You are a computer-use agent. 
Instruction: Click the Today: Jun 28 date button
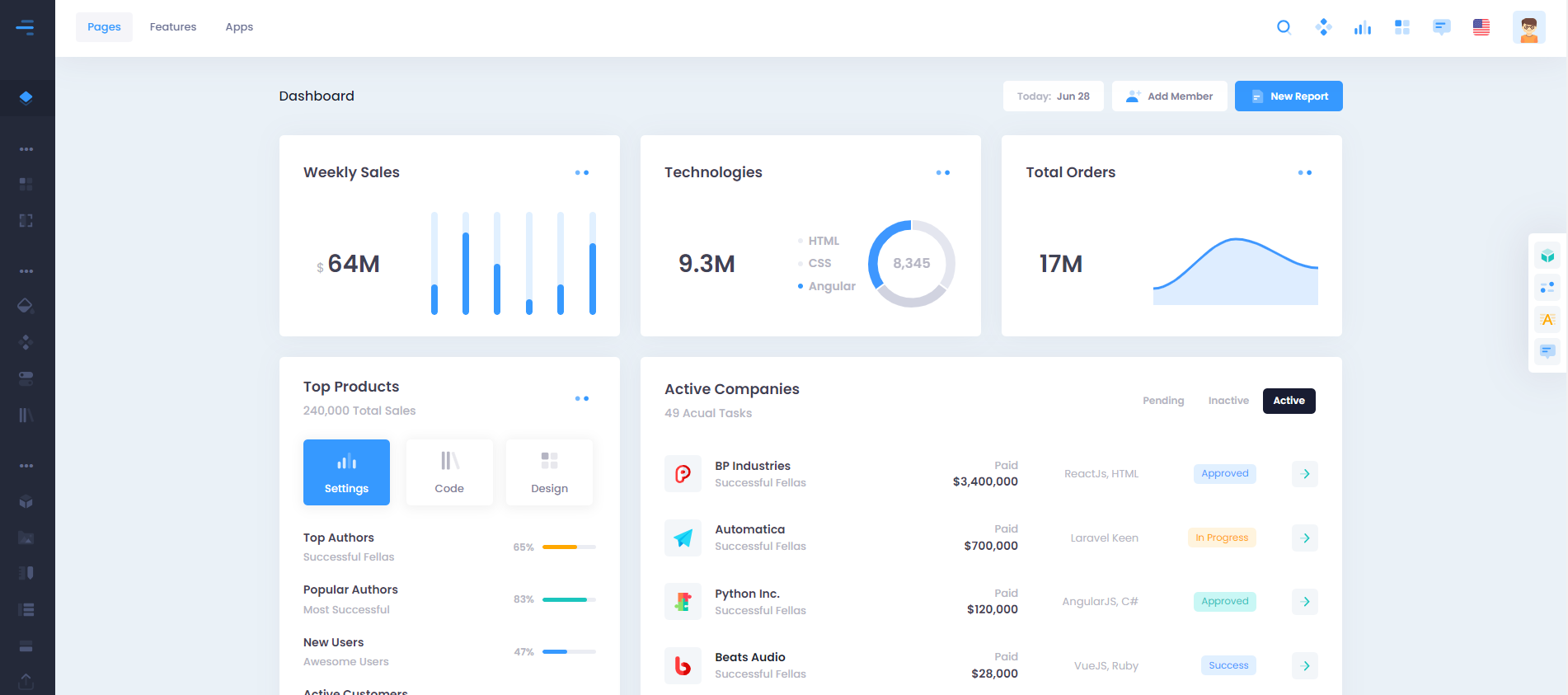tap(1054, 96)
